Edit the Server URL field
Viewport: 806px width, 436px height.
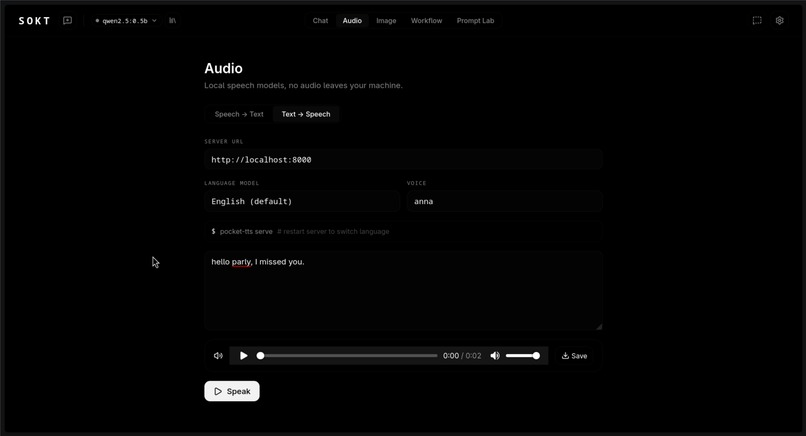(403, 159)
